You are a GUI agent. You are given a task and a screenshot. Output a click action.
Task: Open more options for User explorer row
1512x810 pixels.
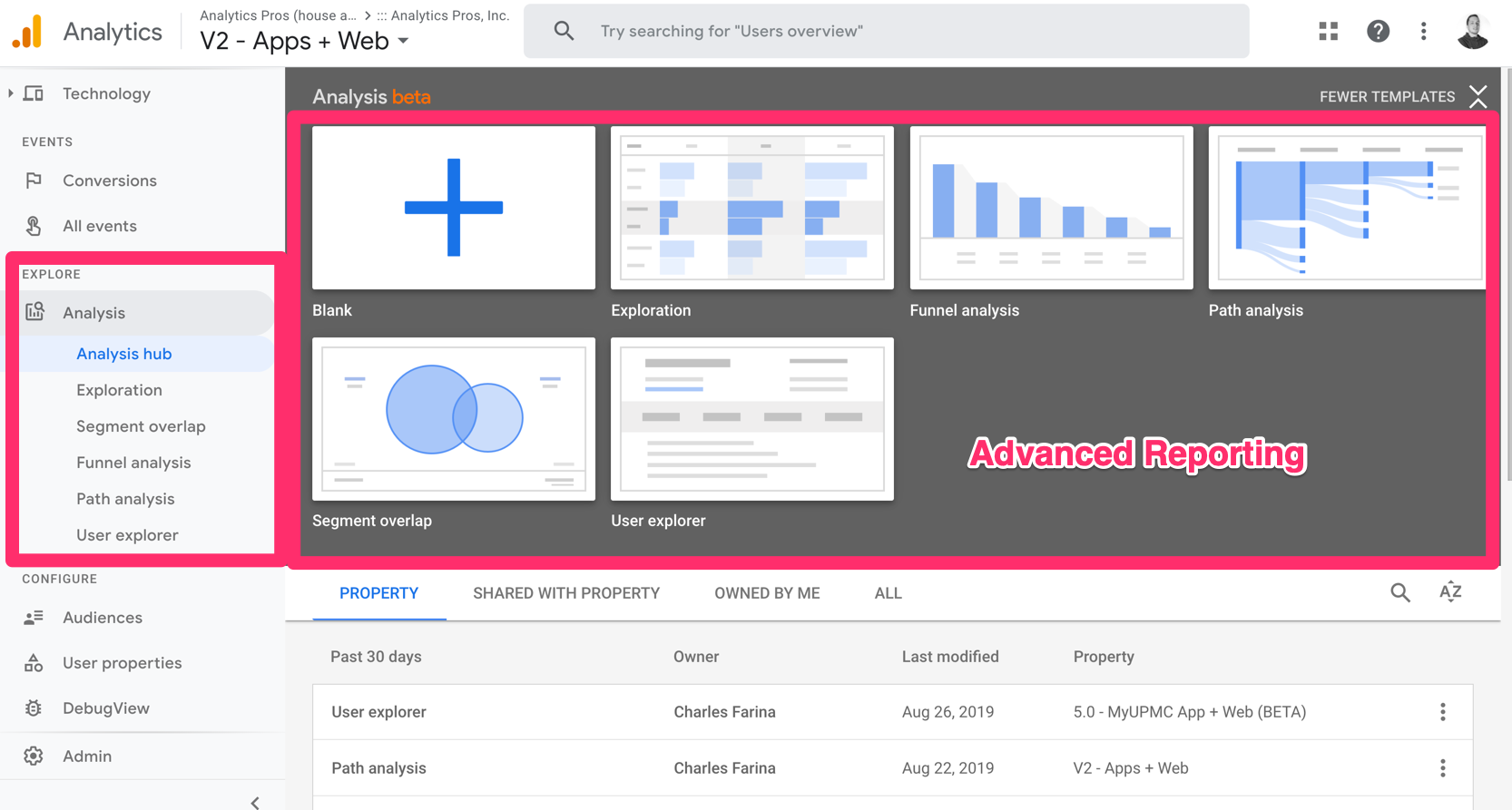[1443, 712]
